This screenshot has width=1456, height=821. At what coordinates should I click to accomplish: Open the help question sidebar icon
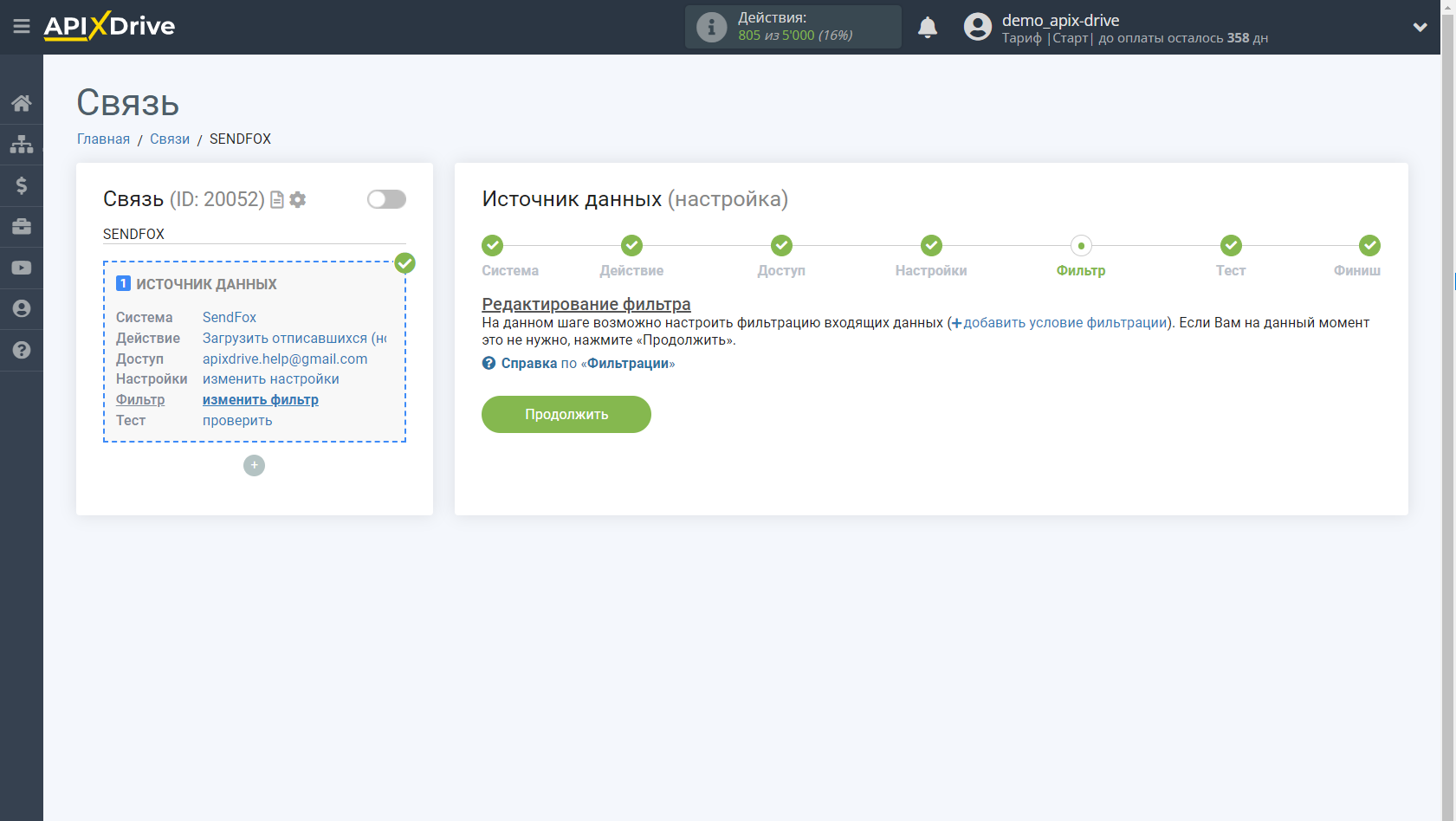(22, 350)
